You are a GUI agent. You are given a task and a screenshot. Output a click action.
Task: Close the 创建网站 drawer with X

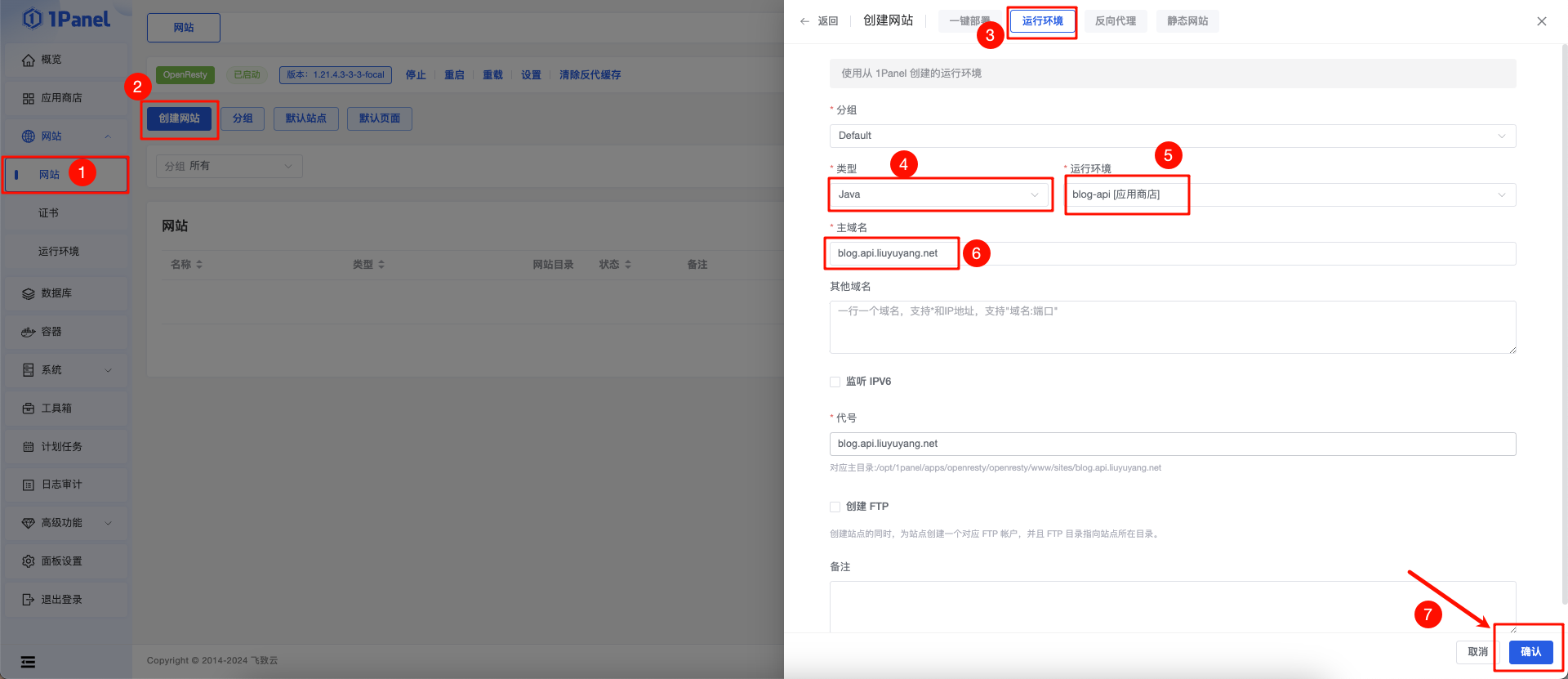coord(1542,21)
